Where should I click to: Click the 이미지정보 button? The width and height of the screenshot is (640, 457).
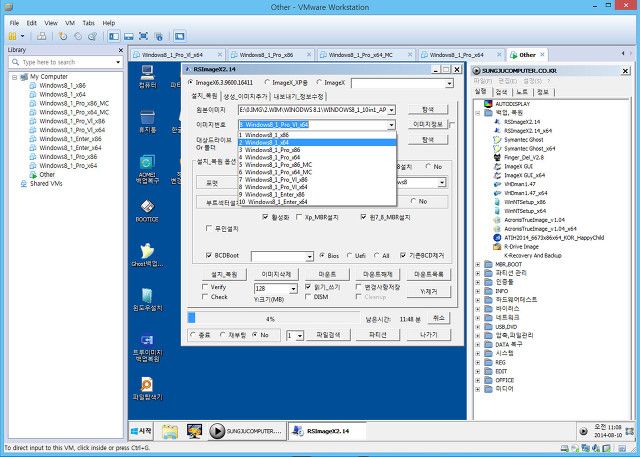(x=427, y=124)
